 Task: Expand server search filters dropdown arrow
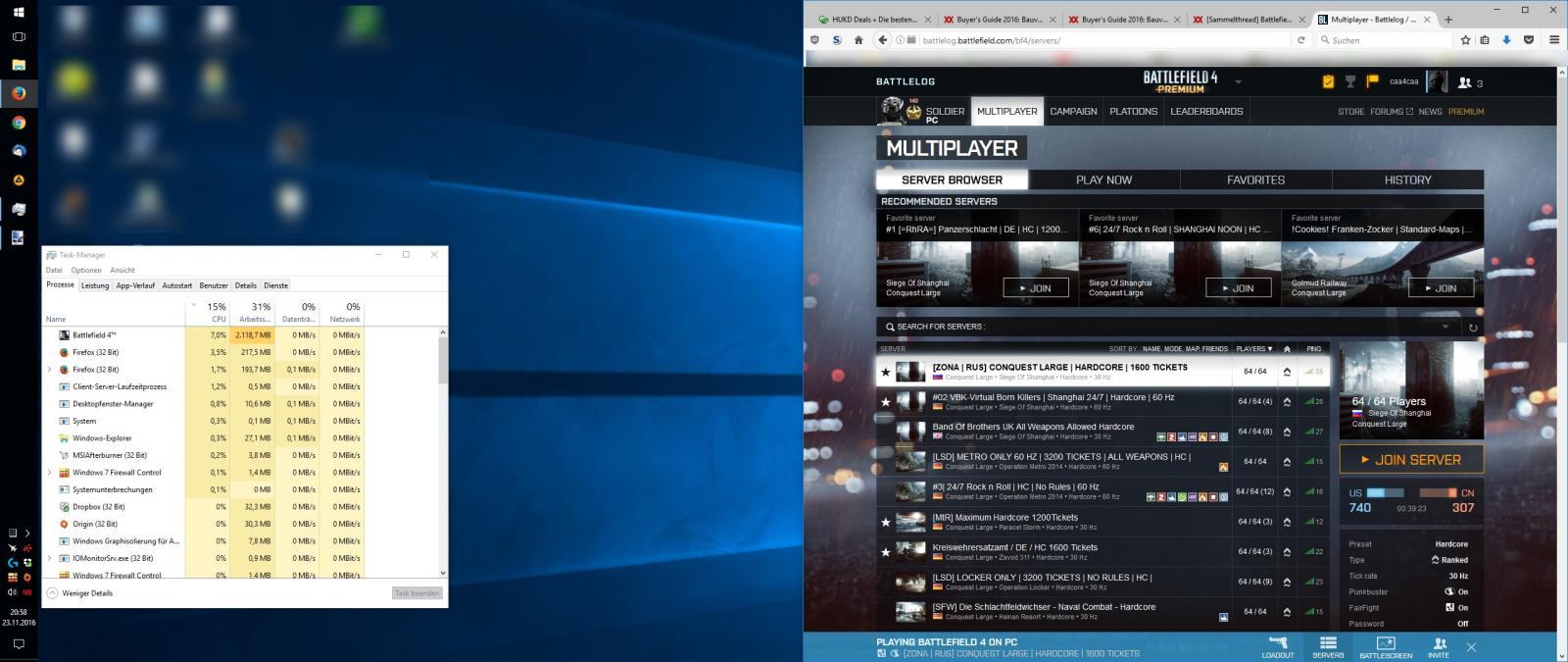coord(1445,327)
